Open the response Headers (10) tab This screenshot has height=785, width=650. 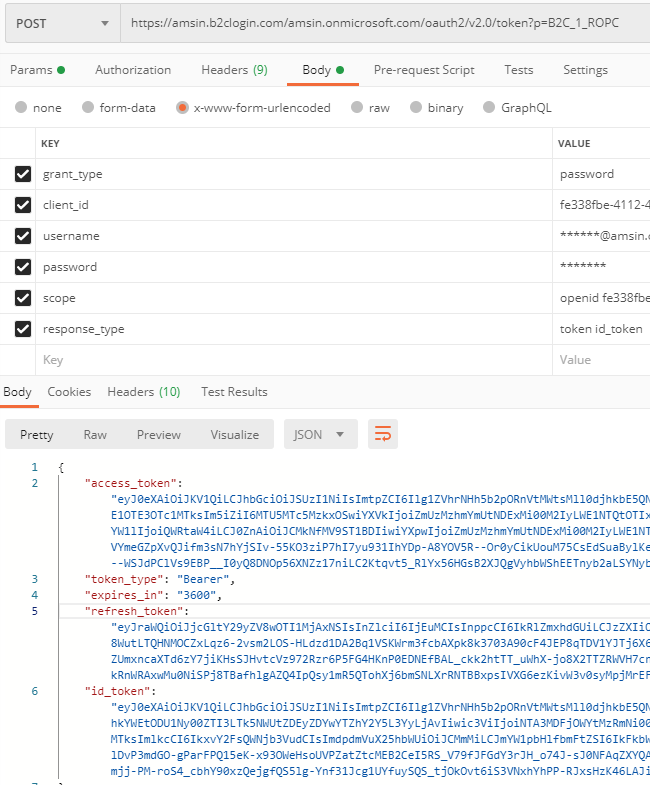(x=144, y=391)
